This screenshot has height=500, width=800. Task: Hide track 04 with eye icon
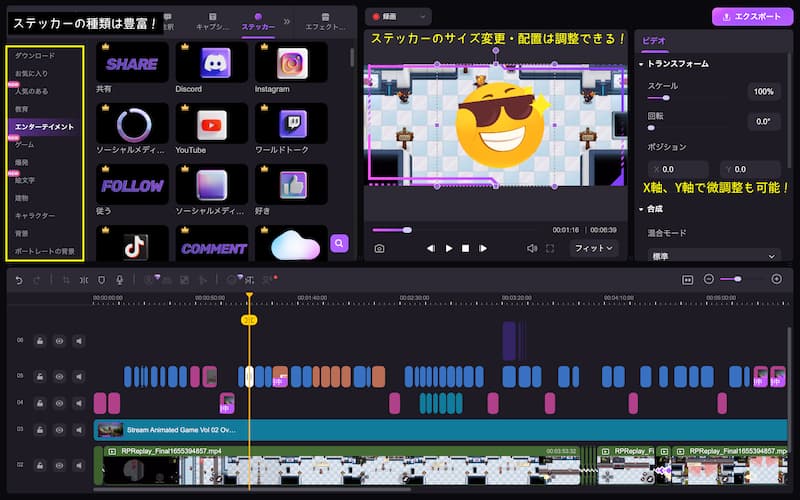[59, 403]
